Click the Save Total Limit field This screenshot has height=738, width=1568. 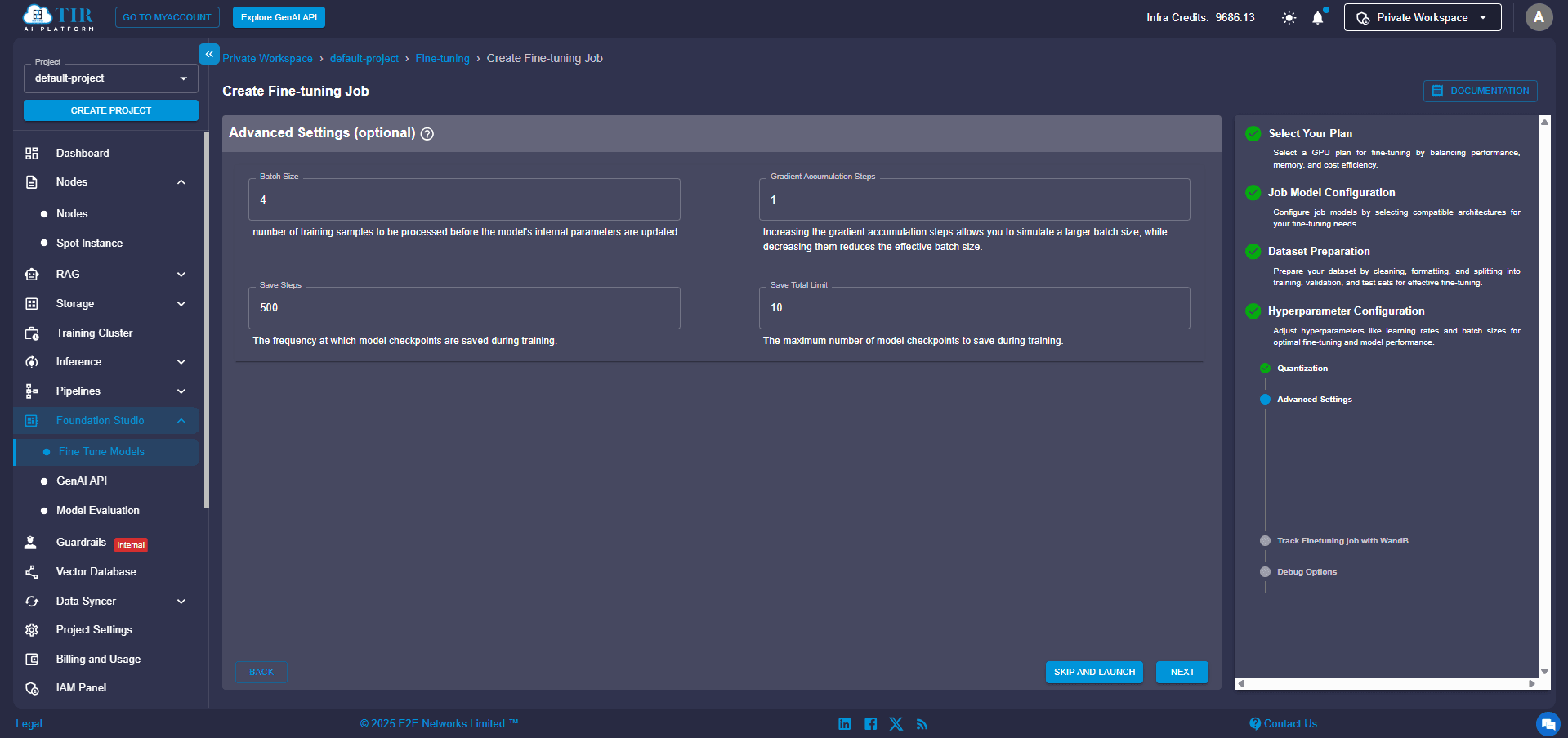coord(974,308)
